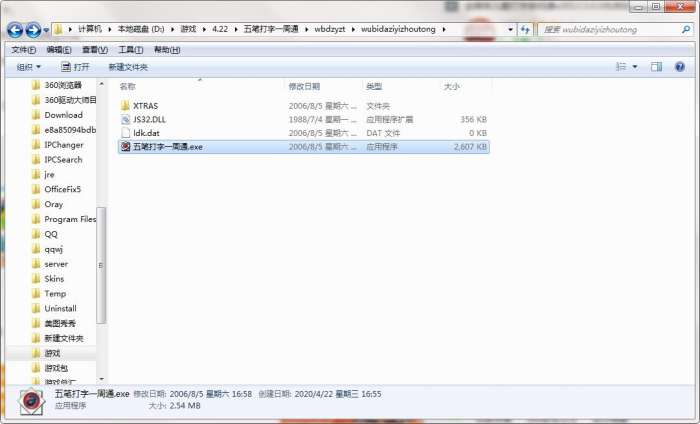
Task: Select qqwj folder in navigation tree
Action: [x=54, y=249]
